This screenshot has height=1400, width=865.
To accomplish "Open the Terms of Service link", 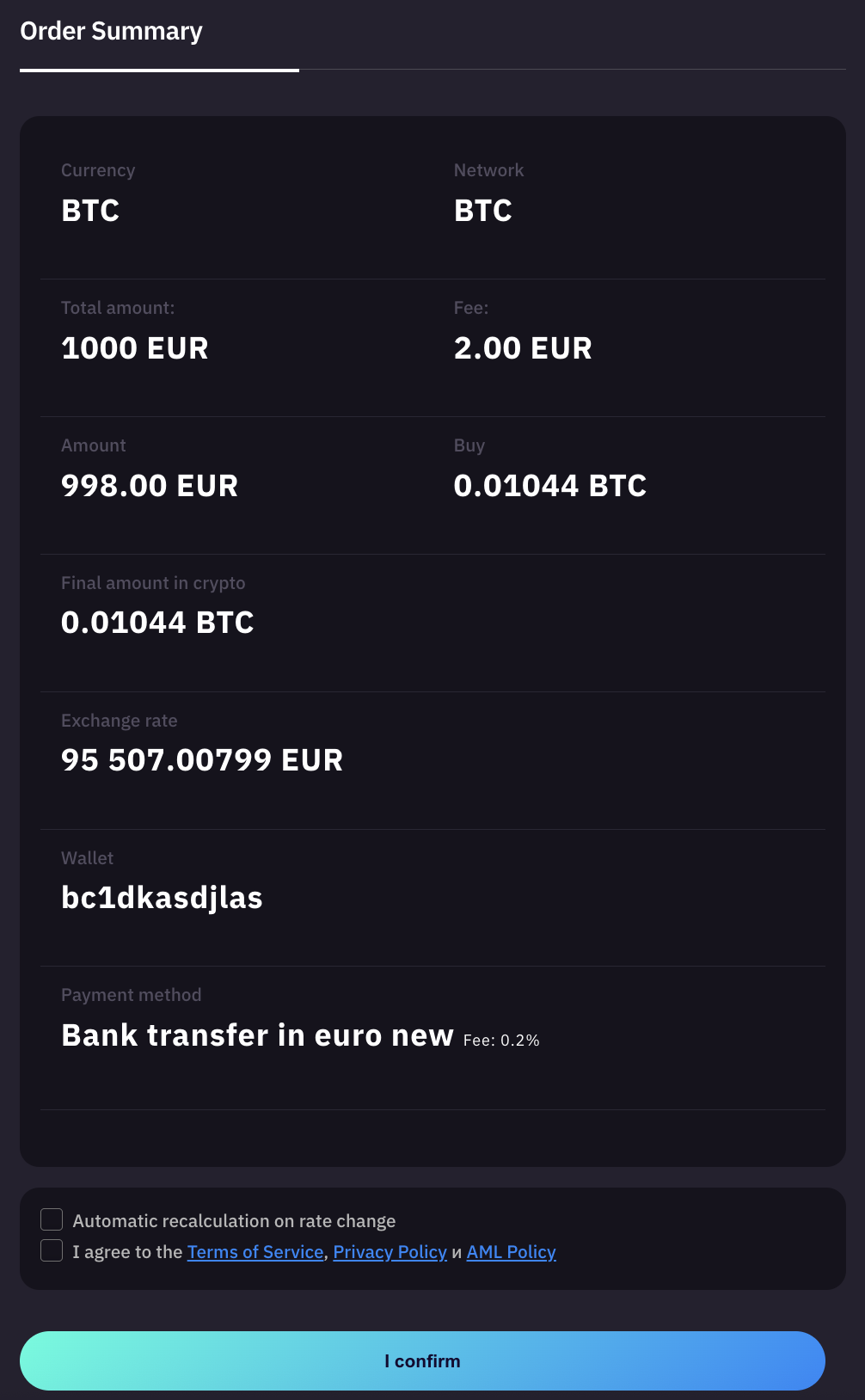I will (x=255, y=1252).
